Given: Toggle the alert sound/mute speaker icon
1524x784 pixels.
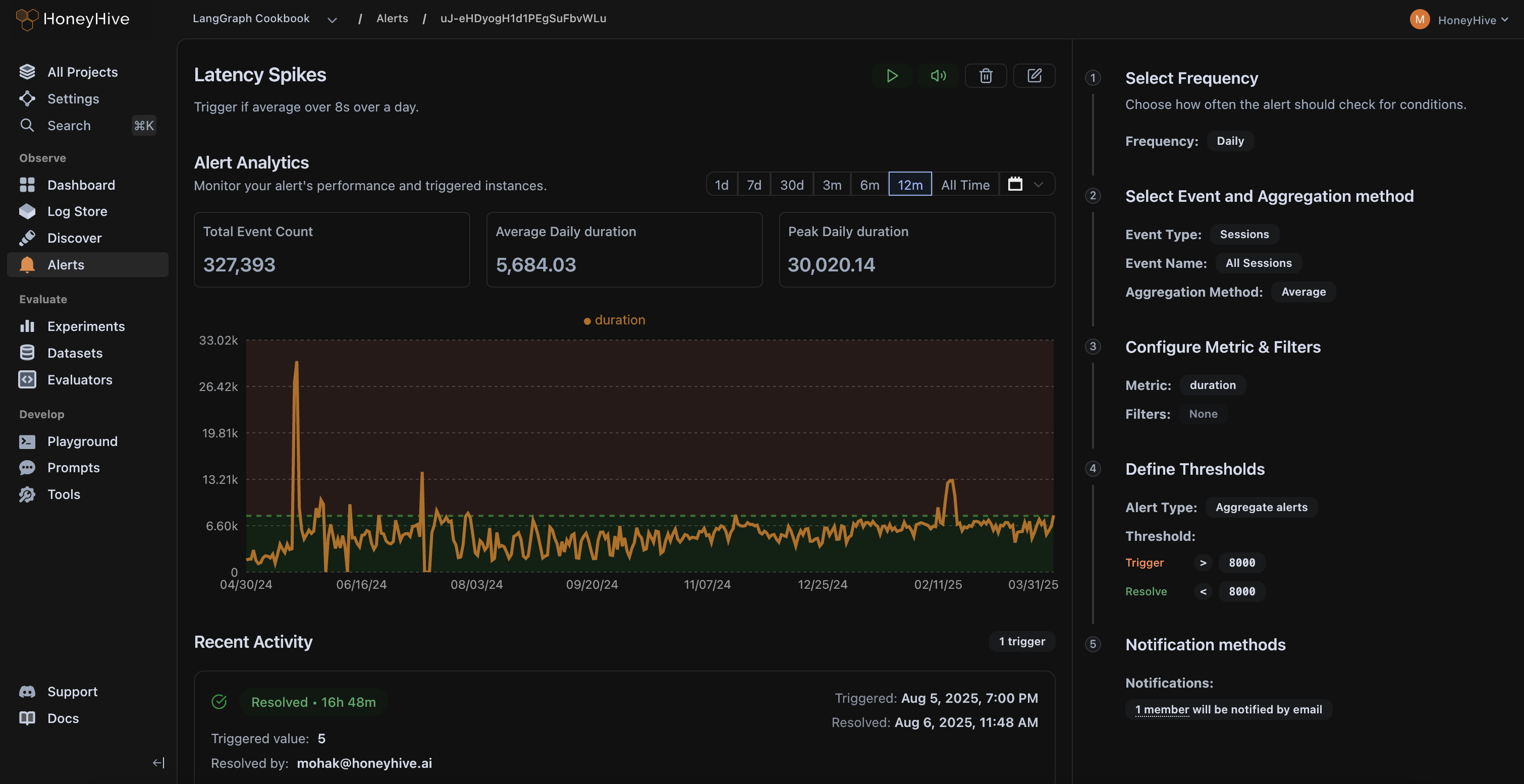Looking at the screenshot, I should [938, 76].
